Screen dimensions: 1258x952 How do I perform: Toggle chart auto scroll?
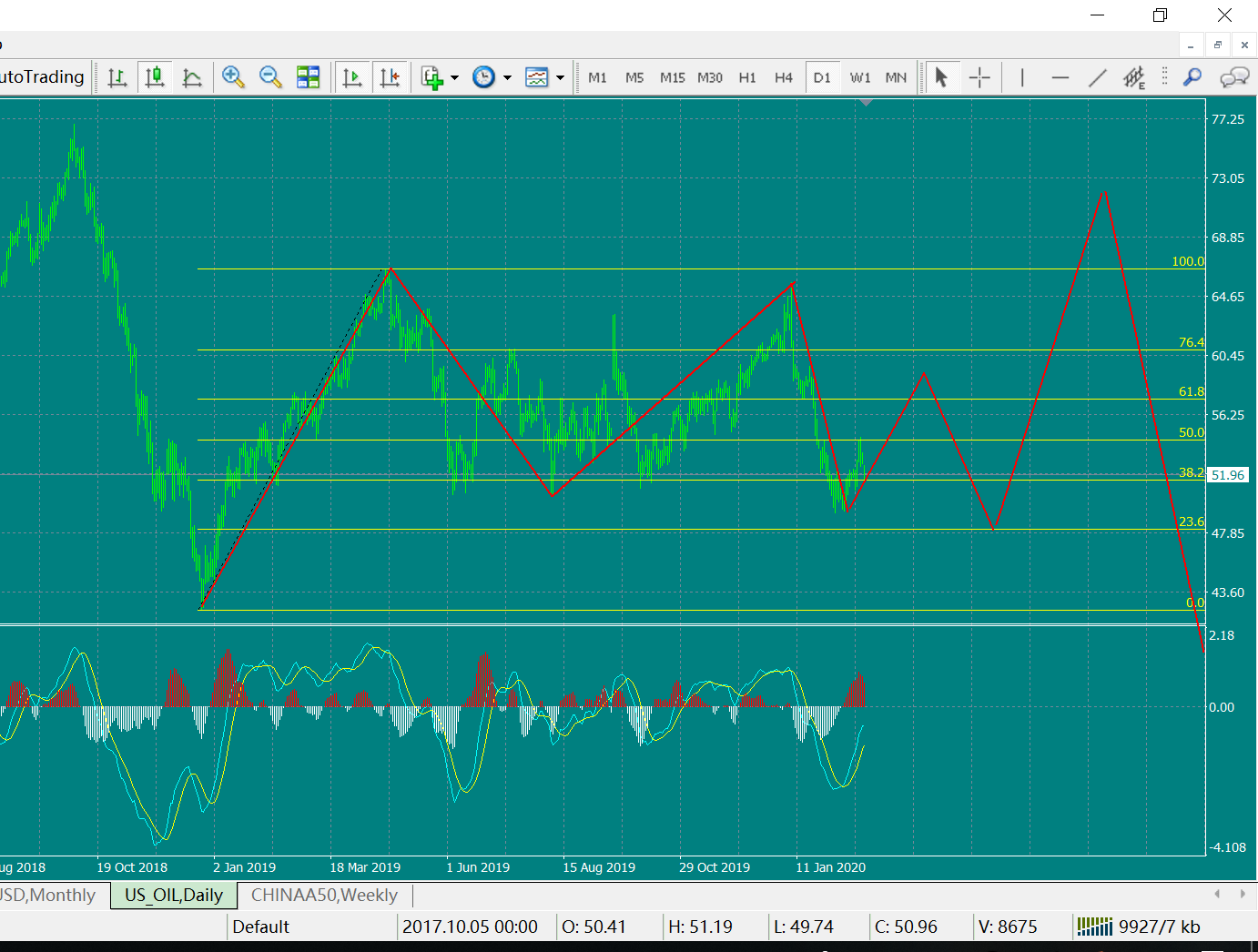352,77
